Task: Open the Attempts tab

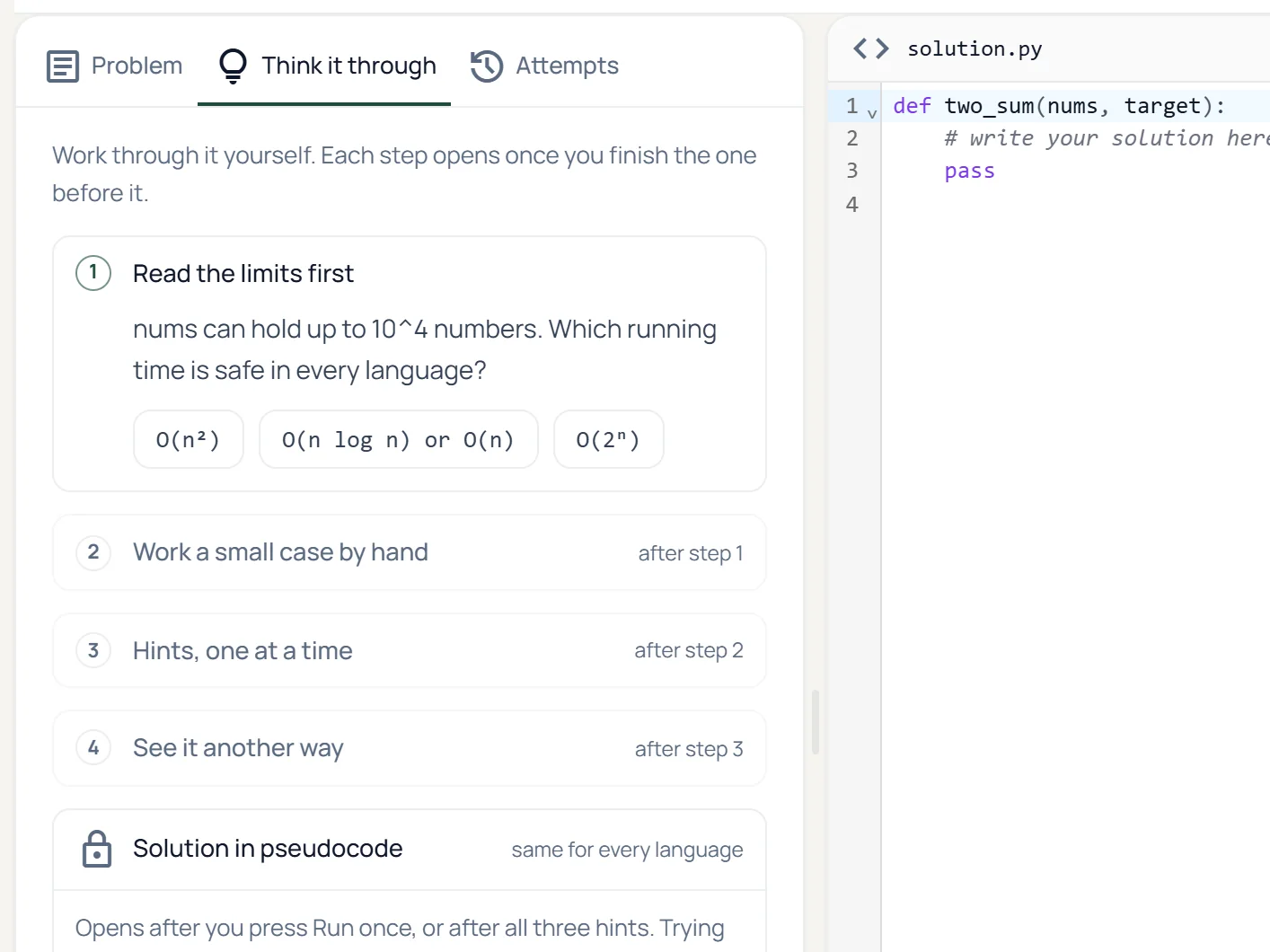Action: tap(544, 66)
